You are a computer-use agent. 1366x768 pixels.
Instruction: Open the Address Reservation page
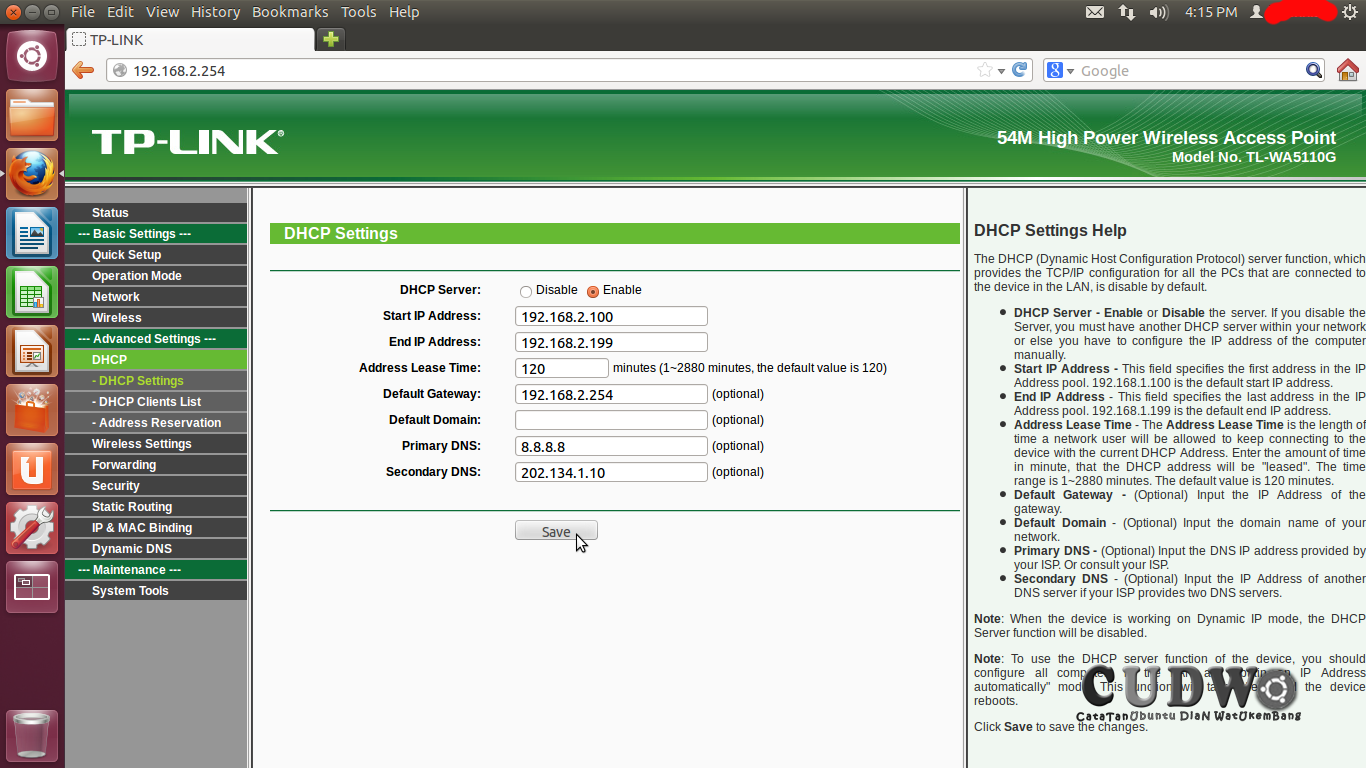coord(156,423)
